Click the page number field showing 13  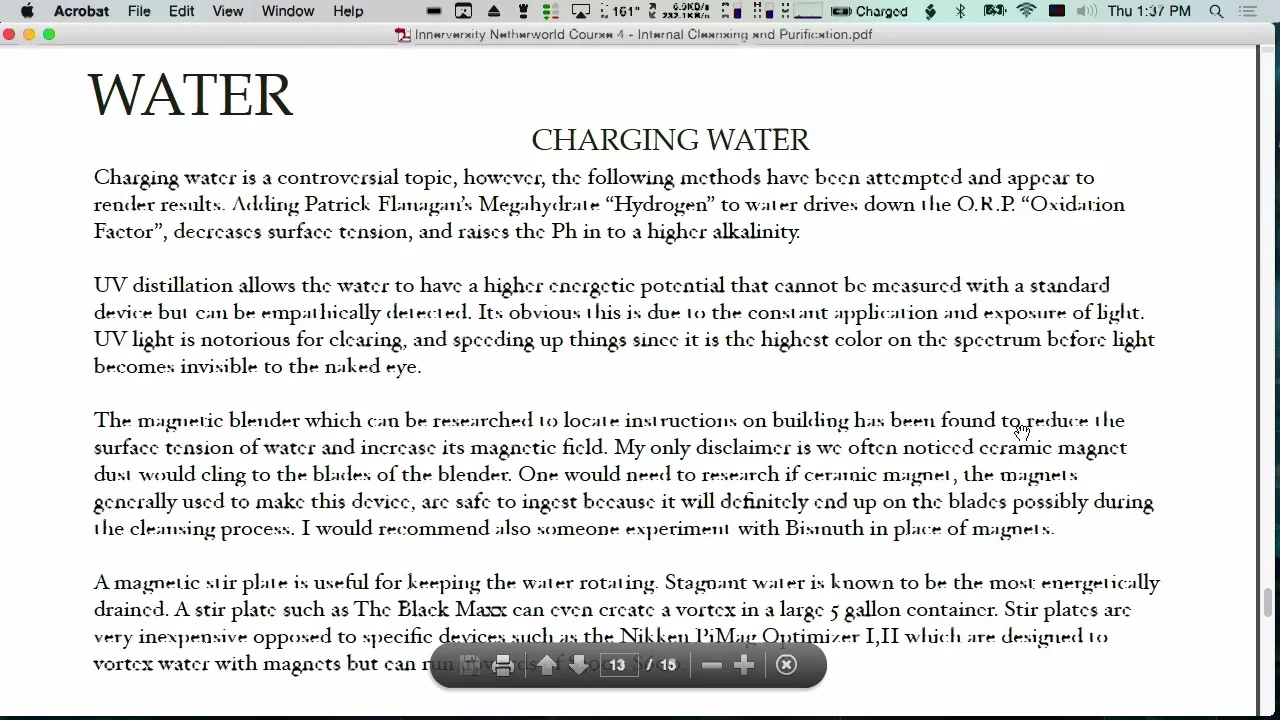pyautogui.click(x=618, y=666)
